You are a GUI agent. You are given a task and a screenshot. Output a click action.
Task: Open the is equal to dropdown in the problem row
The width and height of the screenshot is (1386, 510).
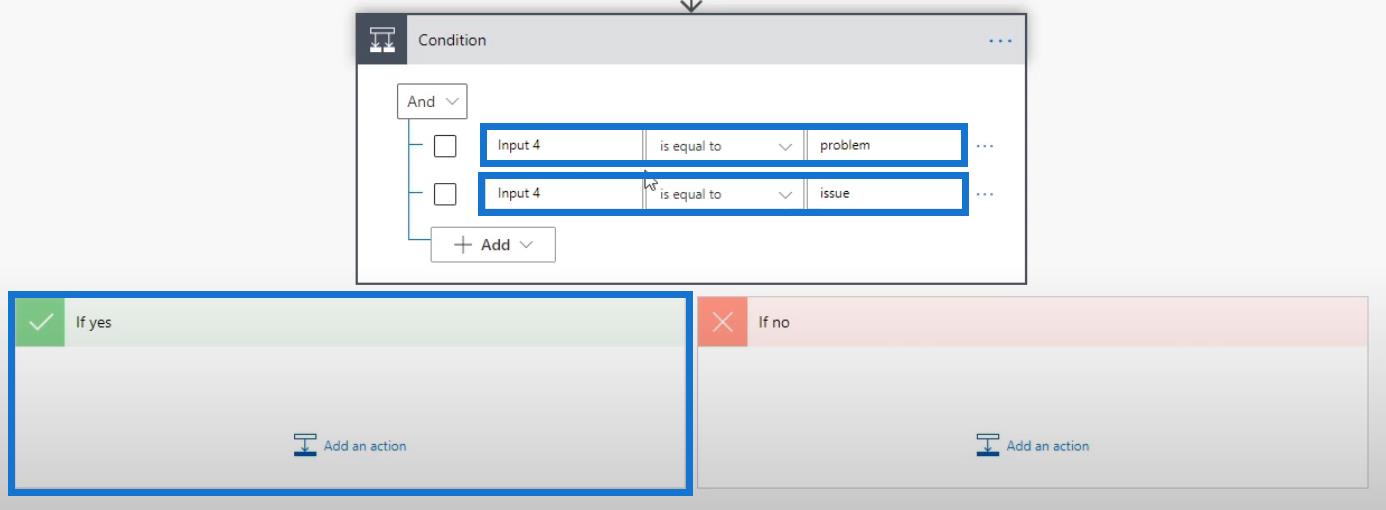[725, 146]
